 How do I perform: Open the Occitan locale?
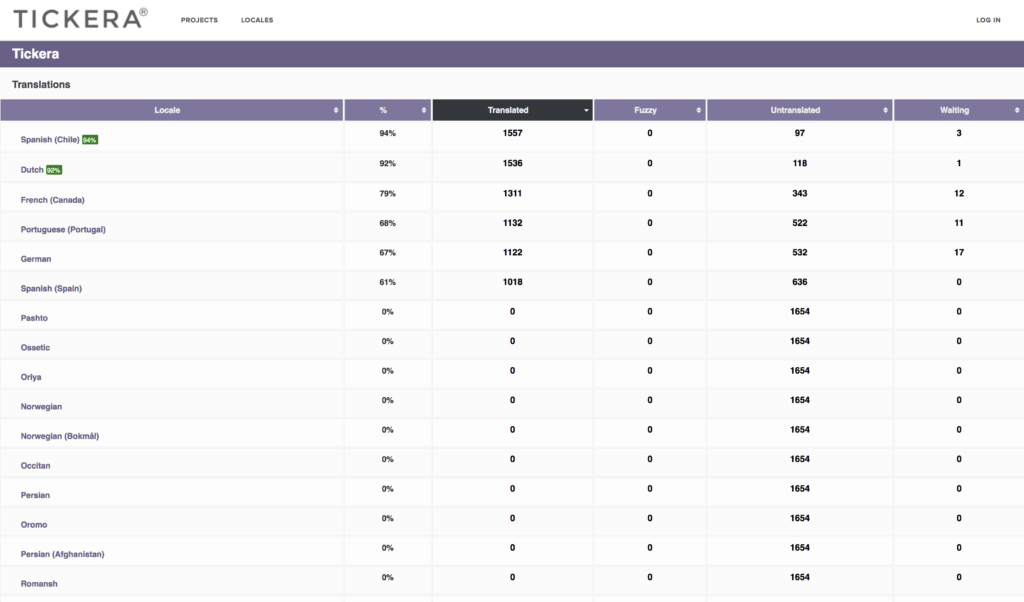click(35, 466)
